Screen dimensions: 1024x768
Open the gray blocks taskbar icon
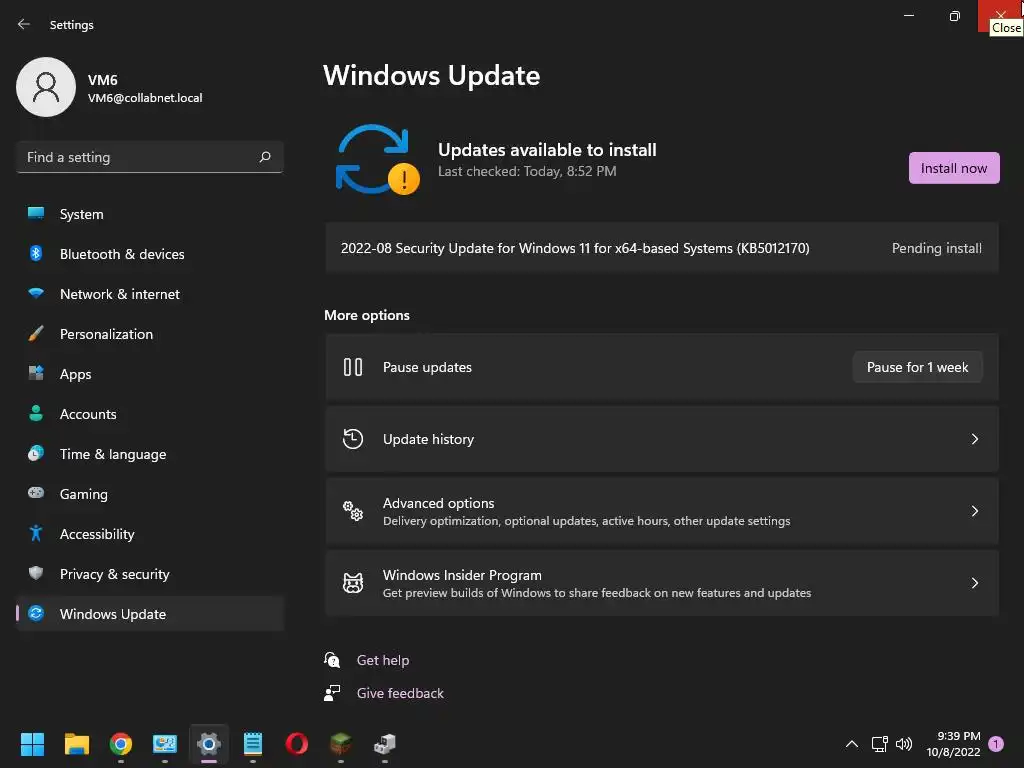click(x=385, y=744)
